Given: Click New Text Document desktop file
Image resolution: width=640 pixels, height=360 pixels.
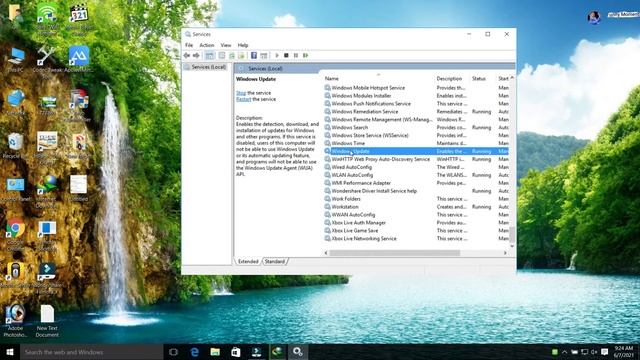Looking at the screenshot, I should coord(47,321).
